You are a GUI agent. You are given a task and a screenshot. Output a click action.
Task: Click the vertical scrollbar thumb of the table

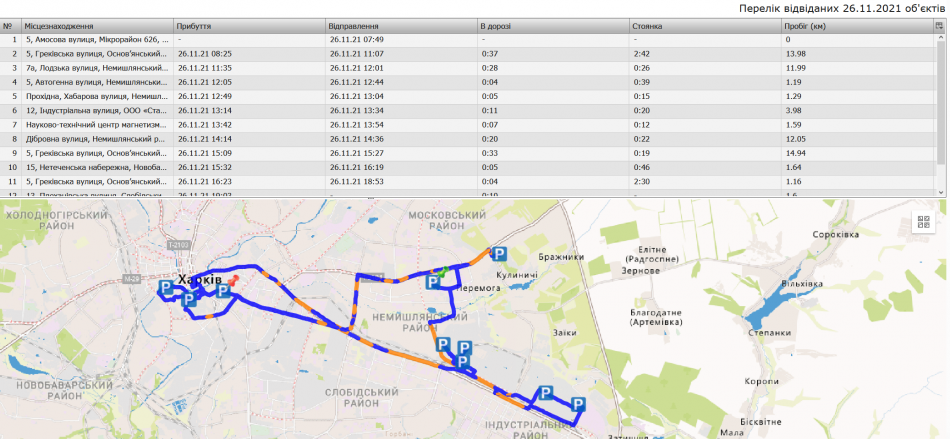[x=940, y=100]
